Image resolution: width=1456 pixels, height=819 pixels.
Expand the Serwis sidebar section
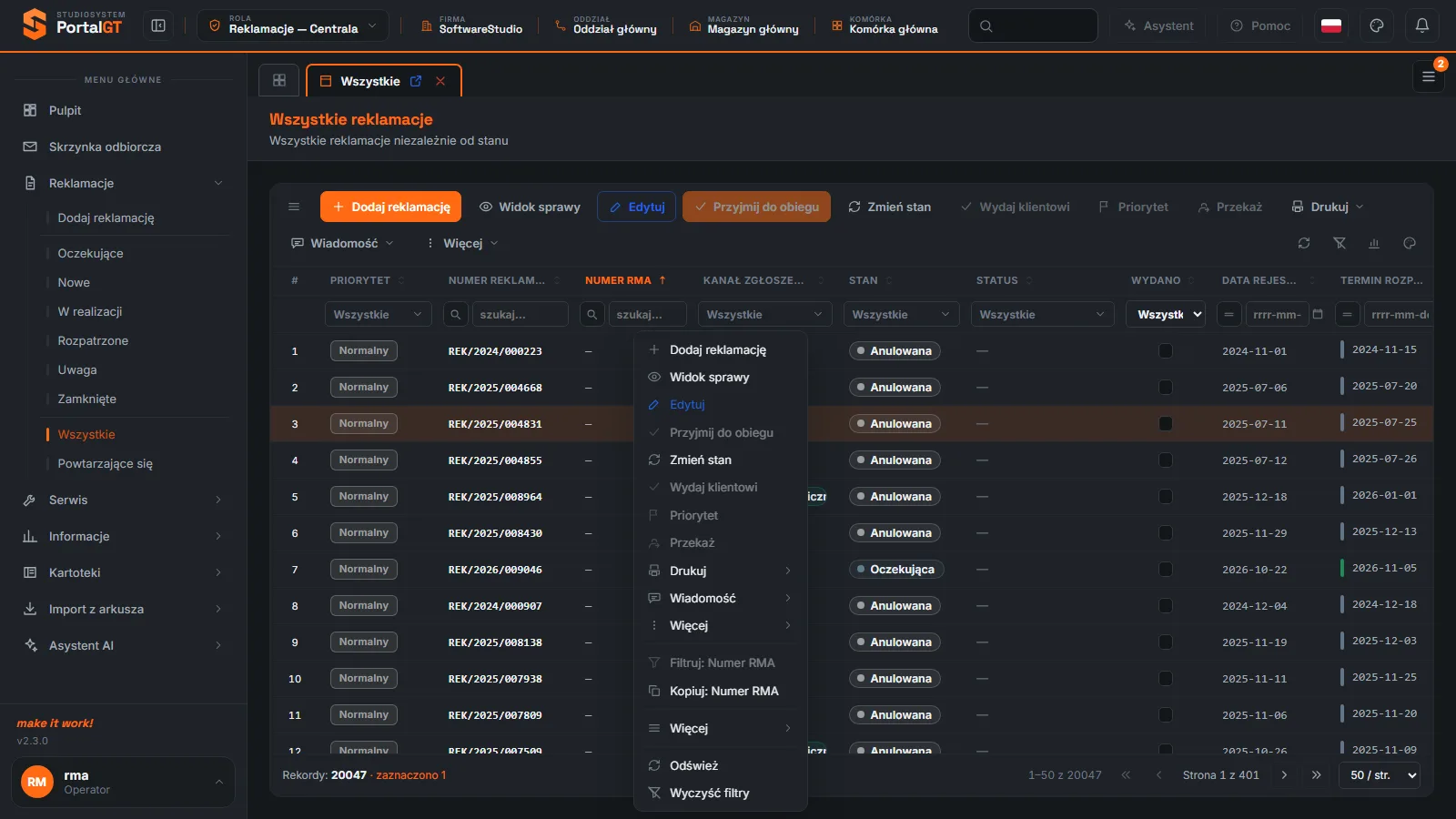[123, 500]
